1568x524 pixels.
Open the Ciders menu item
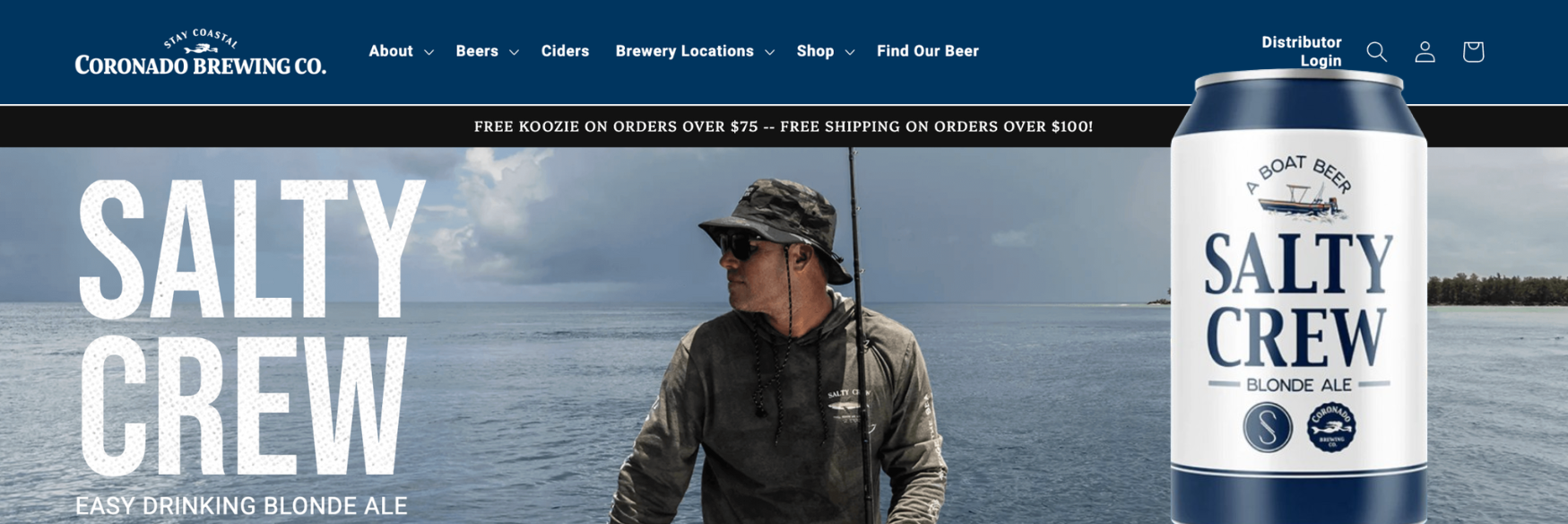coord(565,51)
